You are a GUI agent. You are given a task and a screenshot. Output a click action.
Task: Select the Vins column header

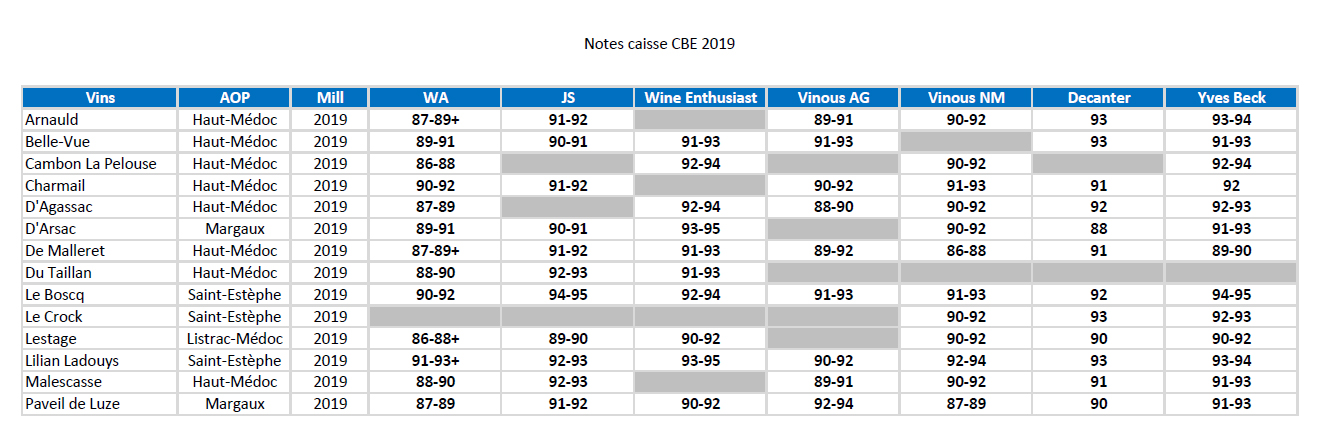pos(100,98)
